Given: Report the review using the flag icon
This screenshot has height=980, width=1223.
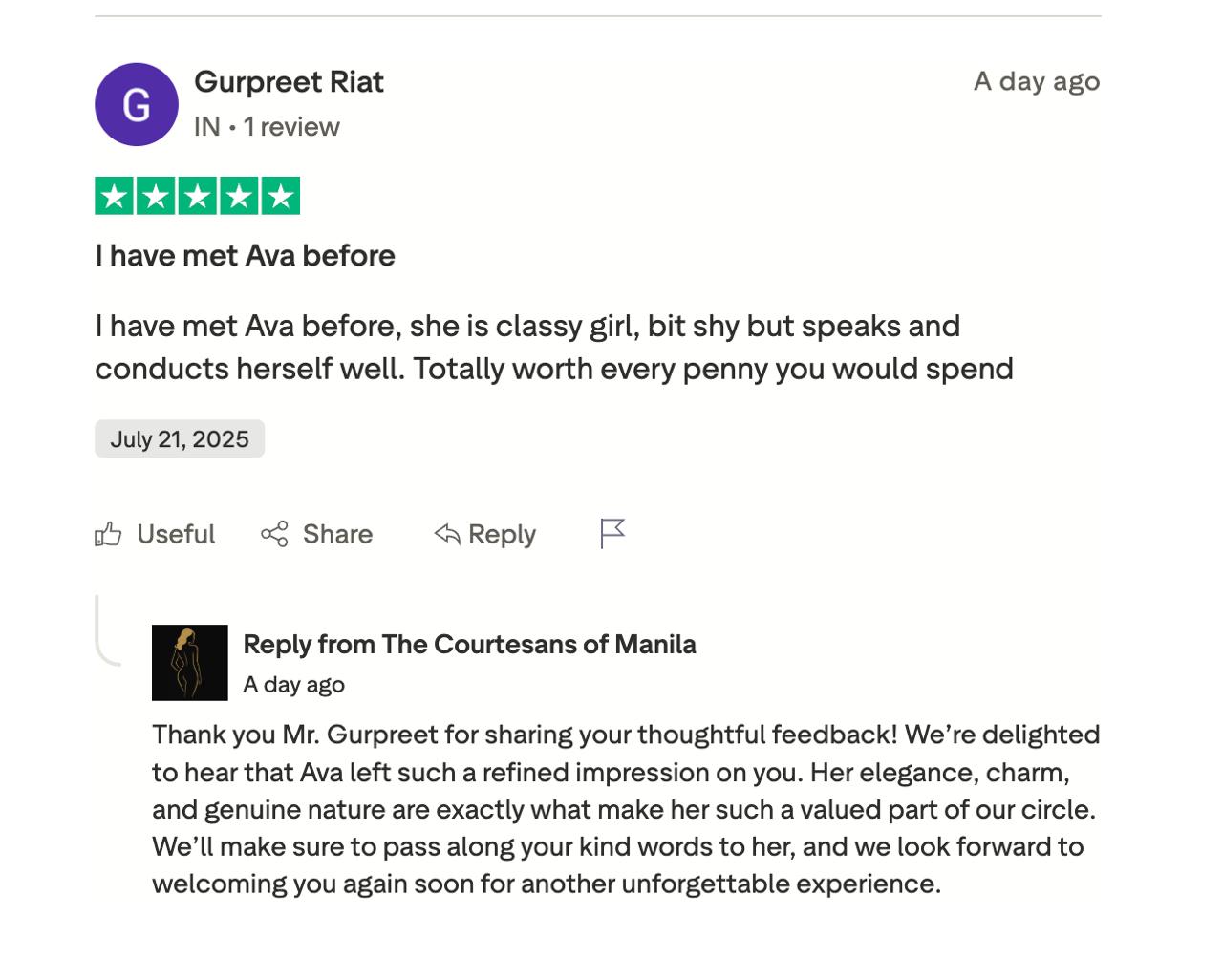Looking at the screenshot, I should (x=612, y=533).
